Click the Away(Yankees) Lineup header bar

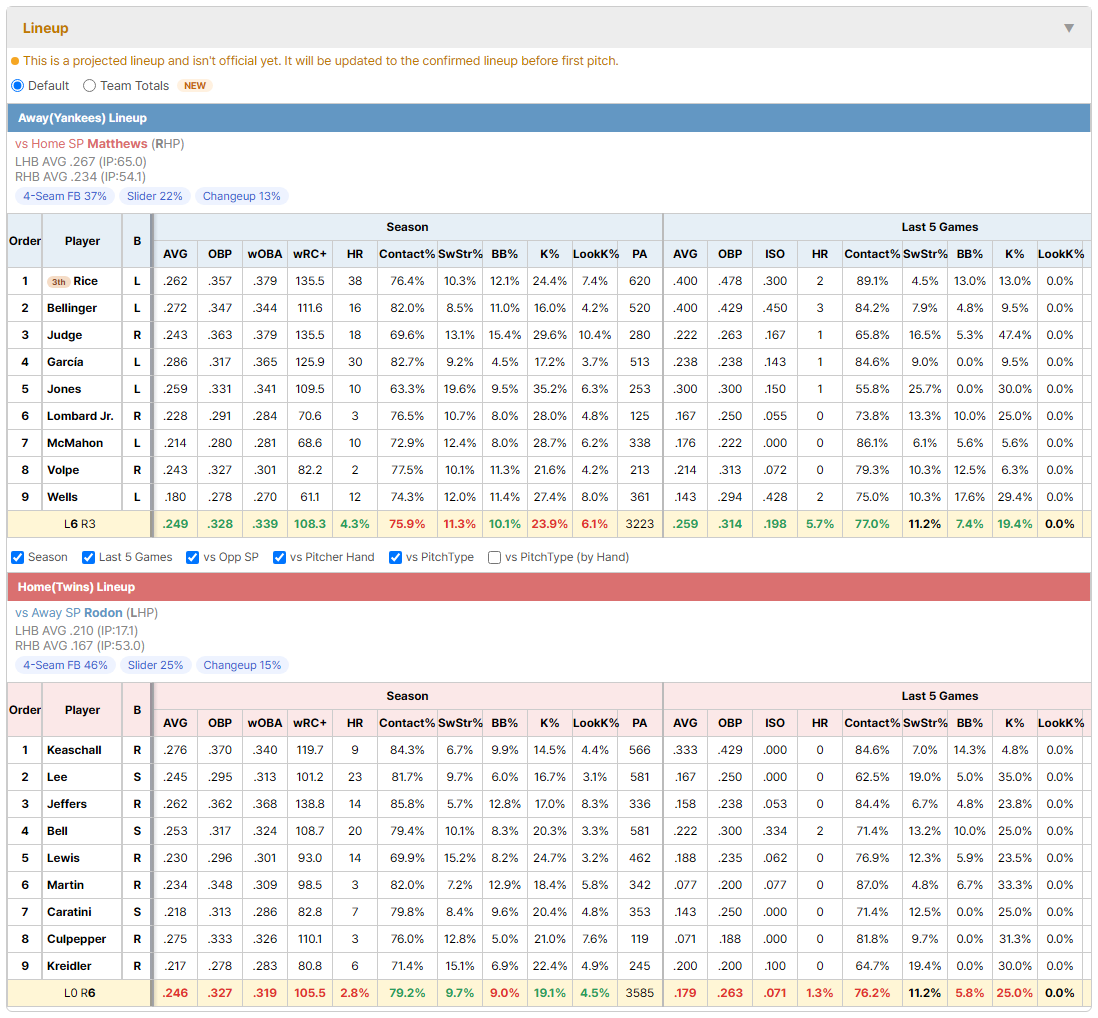(549, 118)
